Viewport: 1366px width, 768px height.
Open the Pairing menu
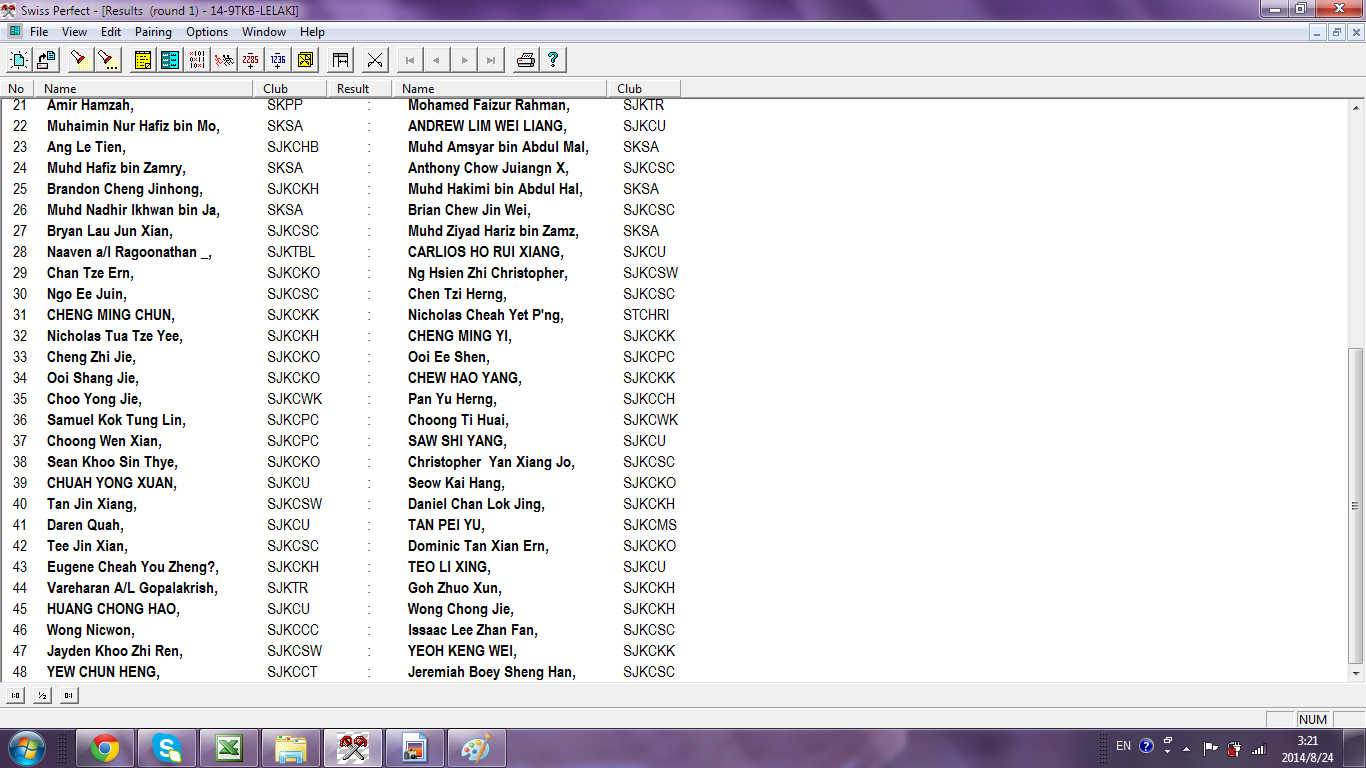point(154,32)
